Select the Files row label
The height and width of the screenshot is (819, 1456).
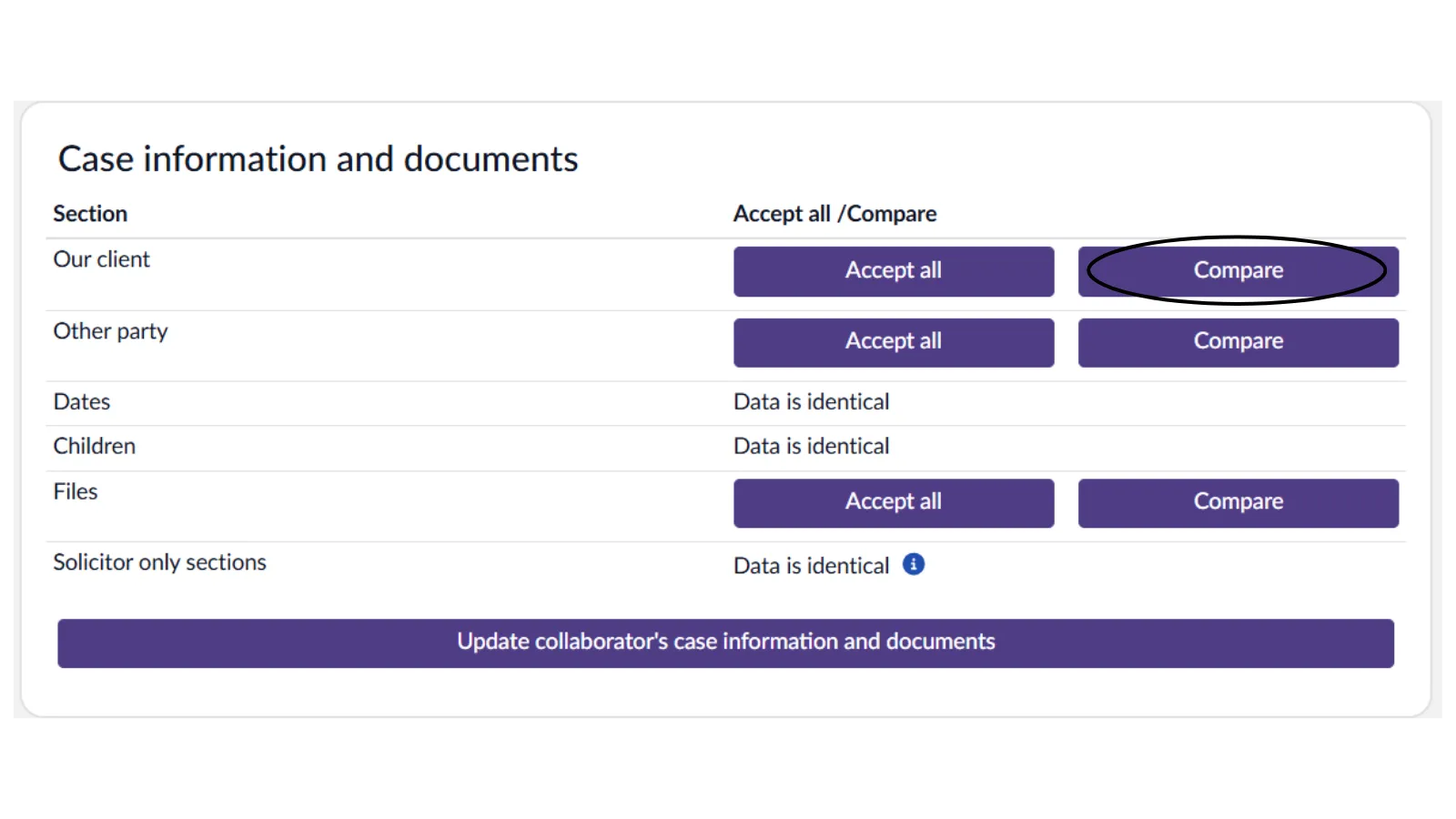[x=75, y=492]
